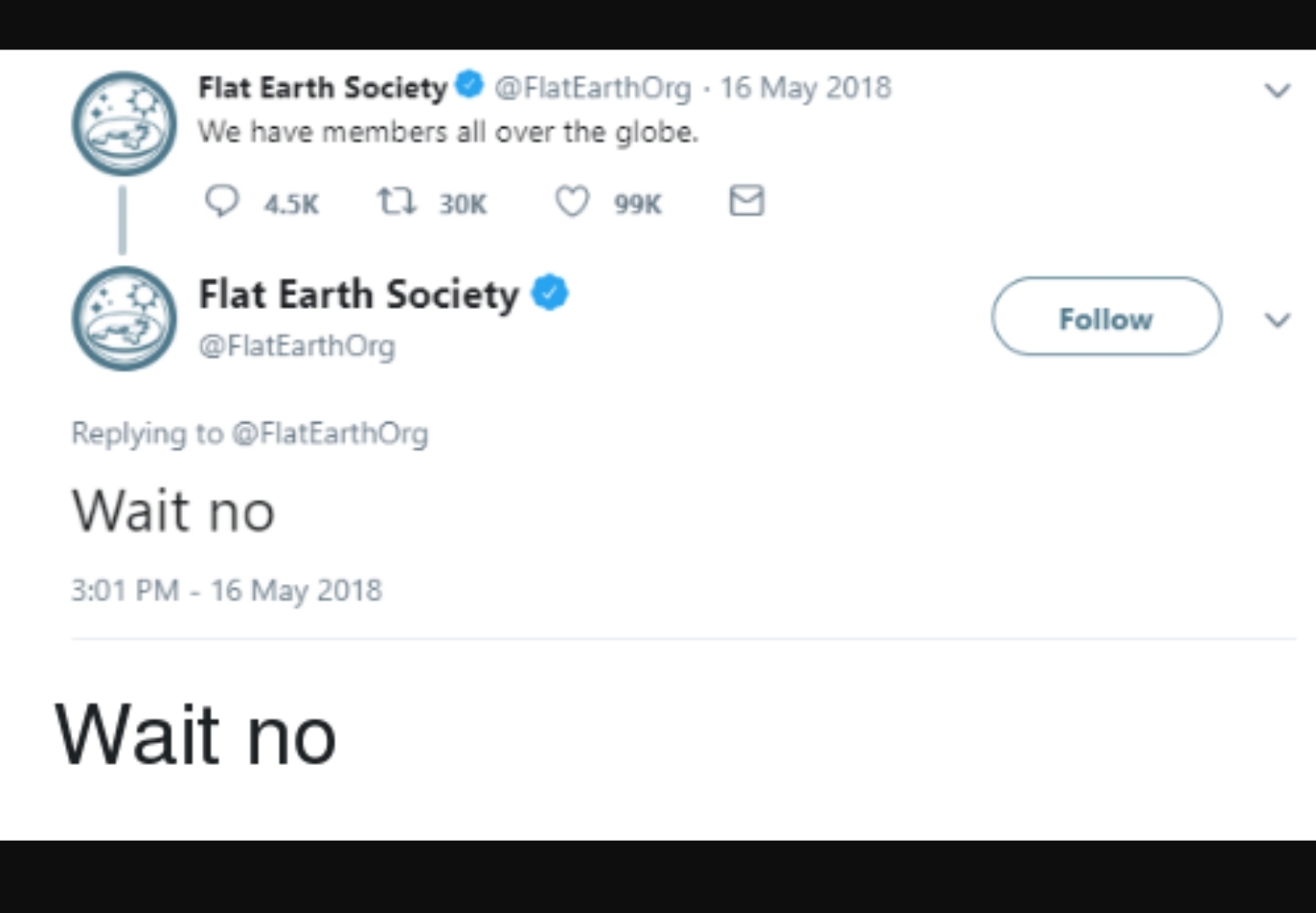Like the tweet with the heart icon
Image resolution: width=1316 pixels, height=913 pixels.
click(x=572, y=201)
